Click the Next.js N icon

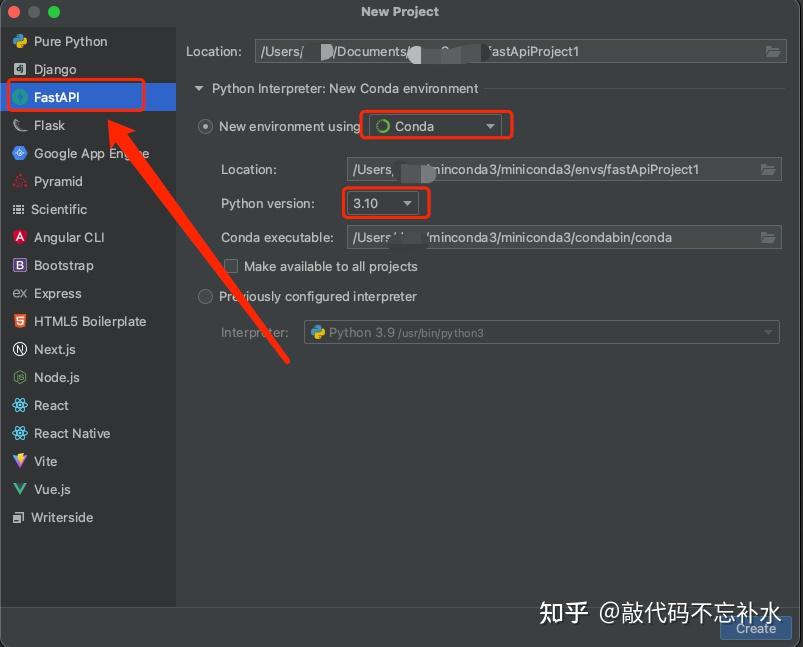[x=19, y=349]
